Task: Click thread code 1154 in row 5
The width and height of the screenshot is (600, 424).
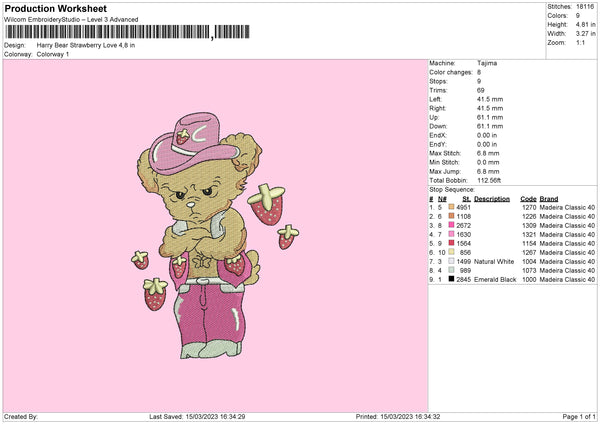Action: [529, 243]
